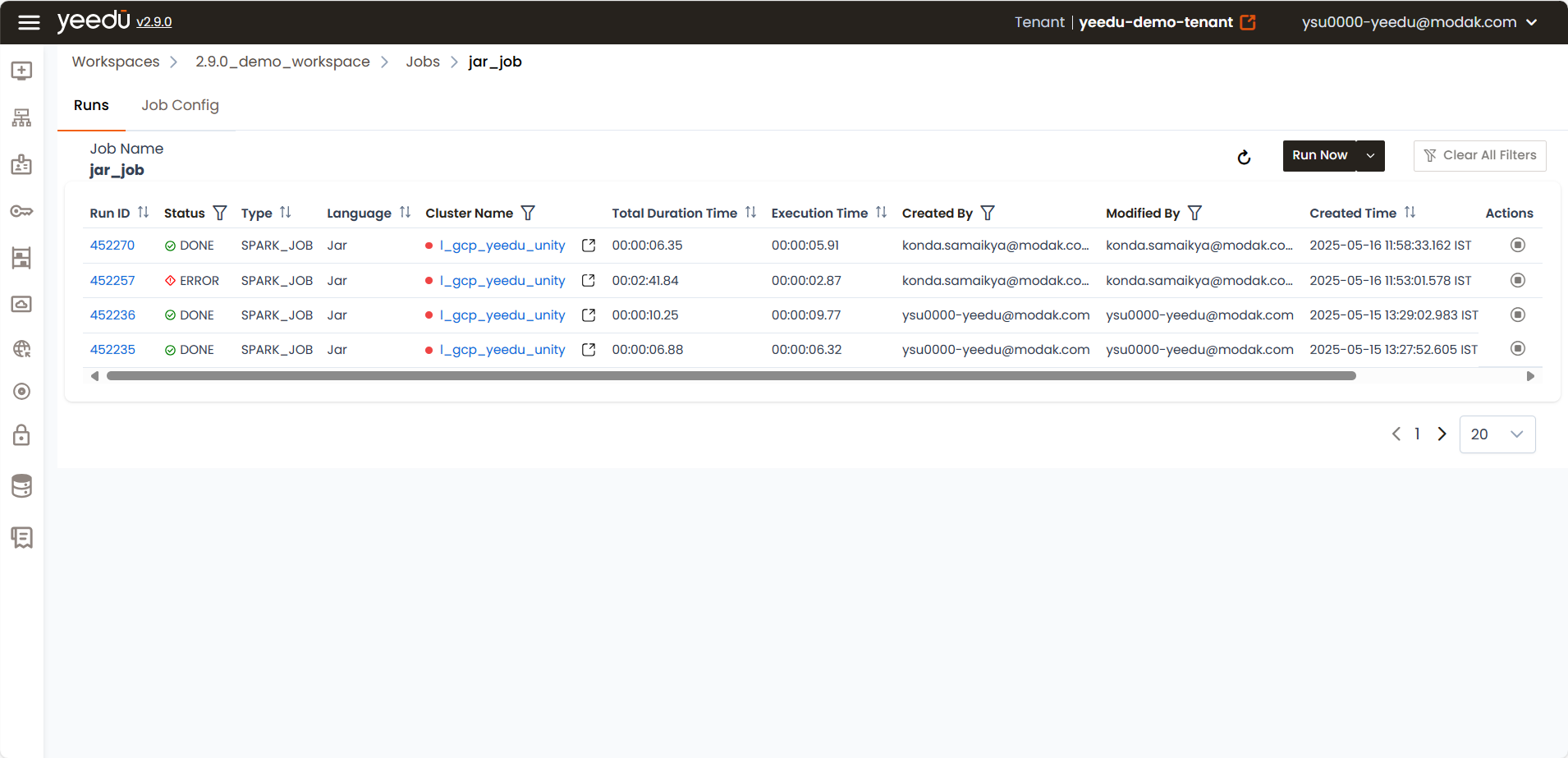Screen dimensions: 1568x758
Task: Open the user account dropdown
Action: (1419, 22)
